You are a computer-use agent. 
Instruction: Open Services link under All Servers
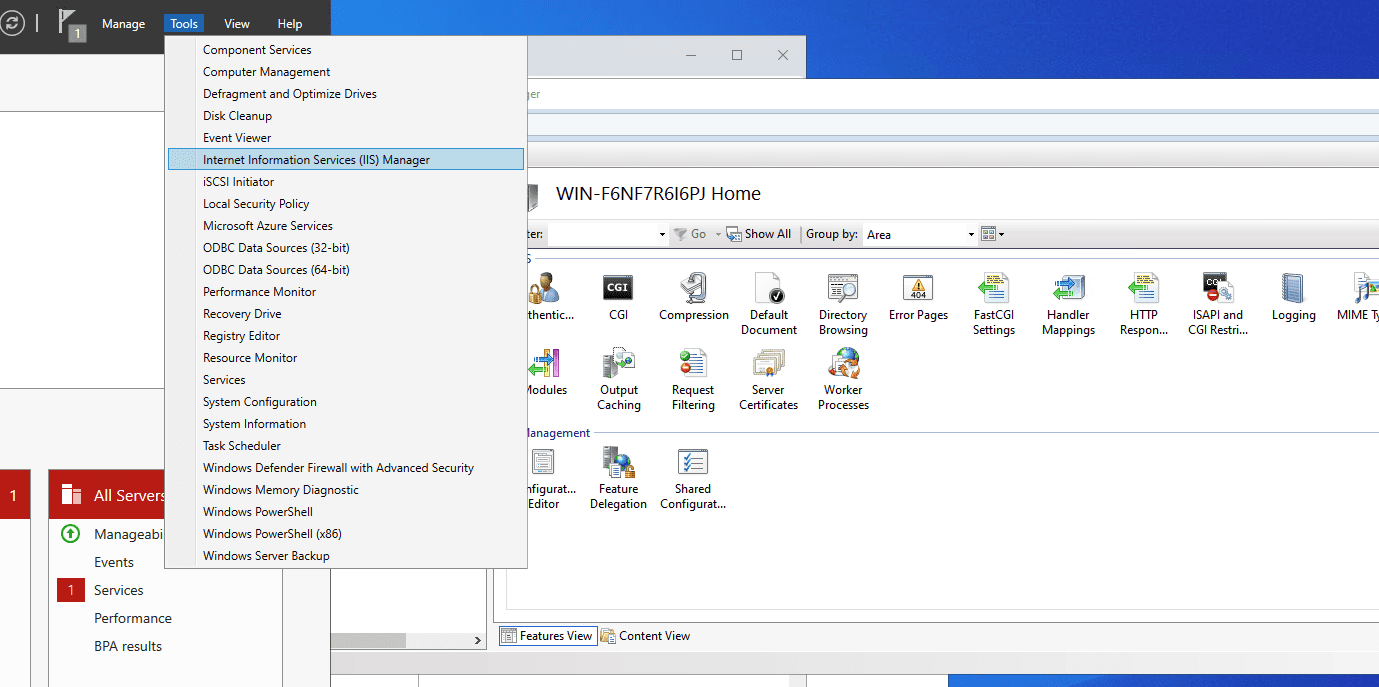pyautogui.click(x=118, y=590)
